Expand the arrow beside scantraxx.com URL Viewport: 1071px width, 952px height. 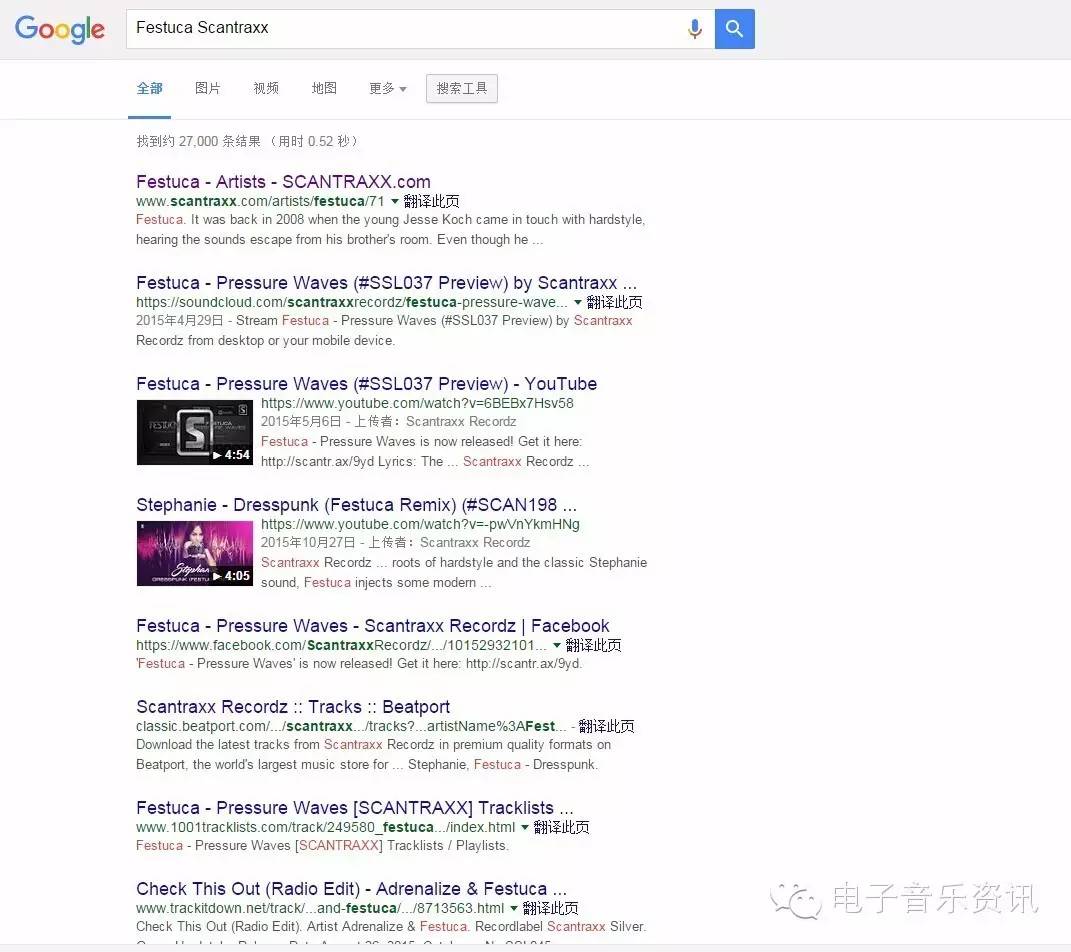[395, 201]
